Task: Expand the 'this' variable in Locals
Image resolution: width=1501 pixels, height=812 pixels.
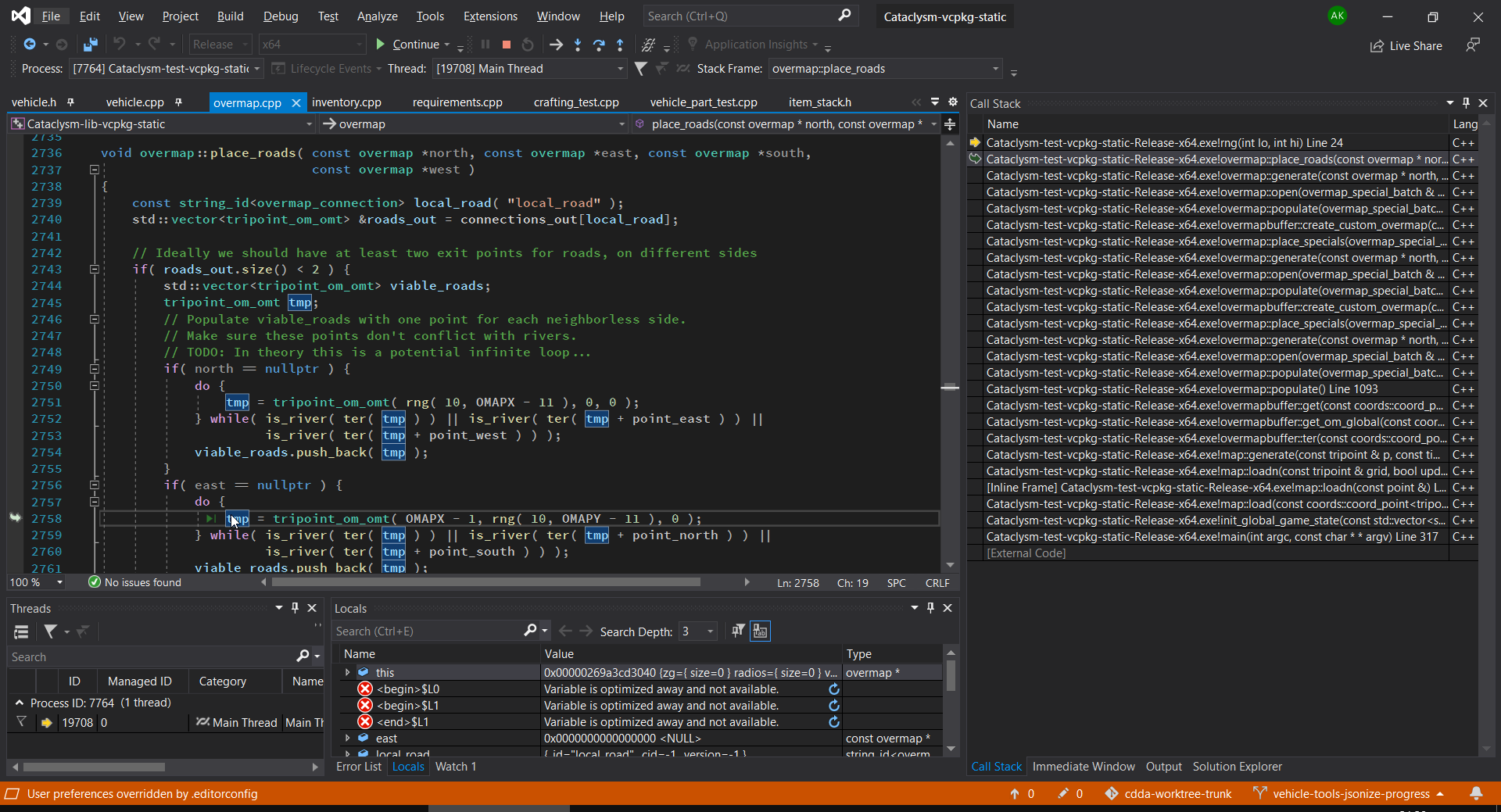Action: (x=347, y=672)
